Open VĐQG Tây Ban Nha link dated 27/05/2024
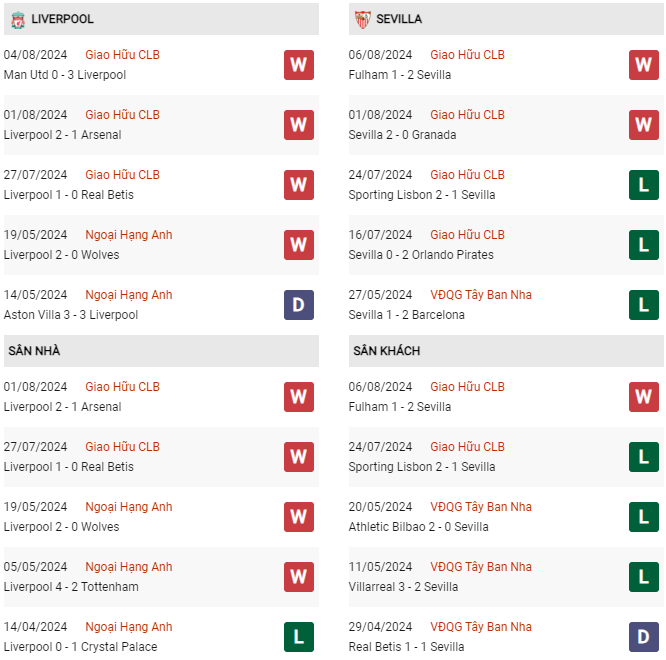 tap(481, 295)
